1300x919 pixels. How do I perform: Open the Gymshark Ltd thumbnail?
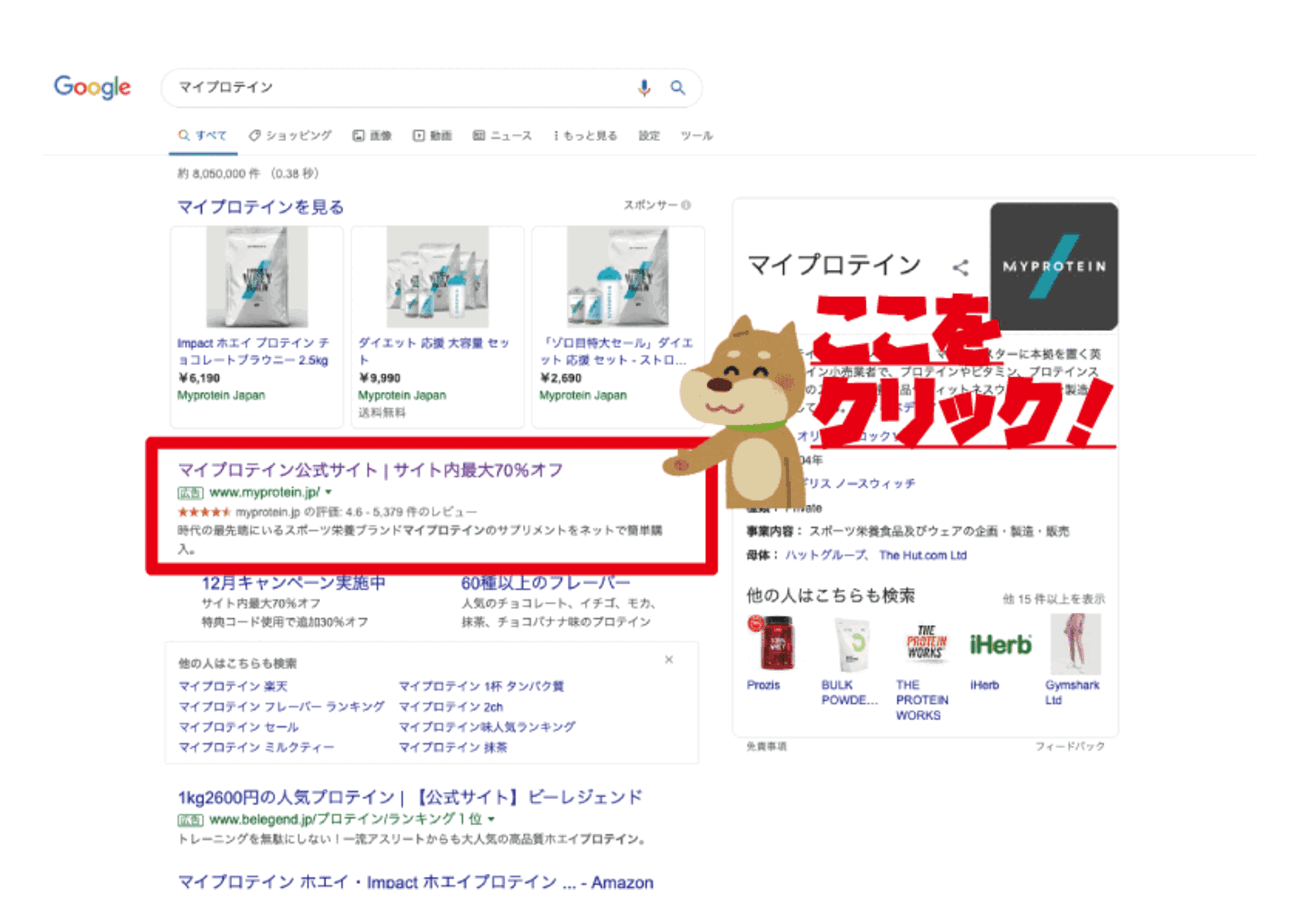(x=1075, y=644)
